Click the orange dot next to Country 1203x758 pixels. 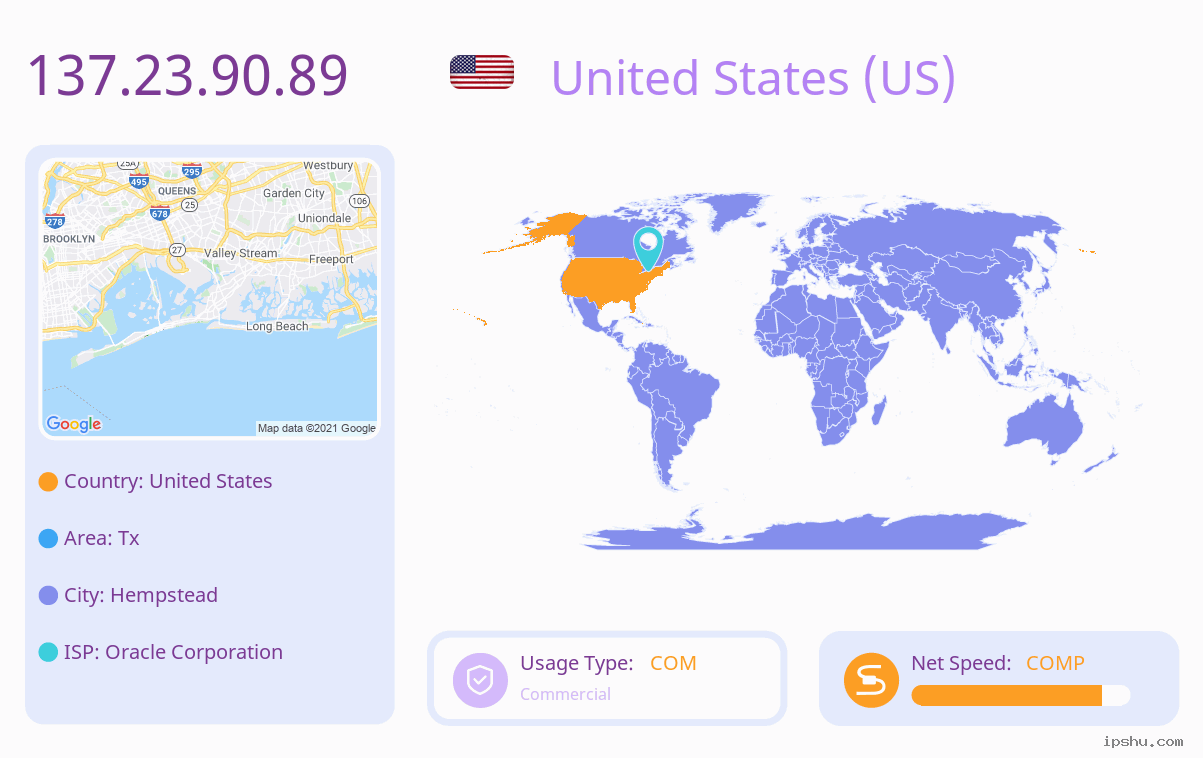click(48, 482)
